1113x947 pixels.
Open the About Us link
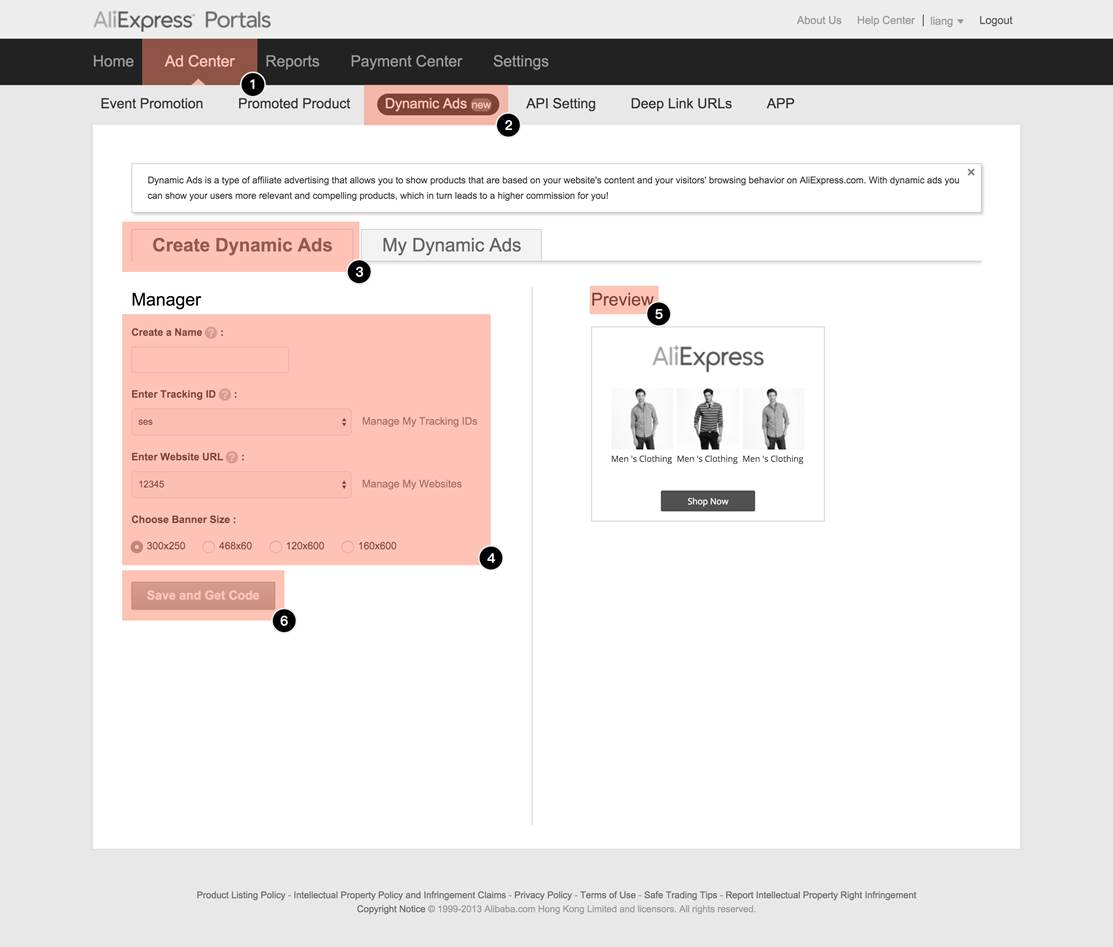pyautogui.click(x=819, y=21)
